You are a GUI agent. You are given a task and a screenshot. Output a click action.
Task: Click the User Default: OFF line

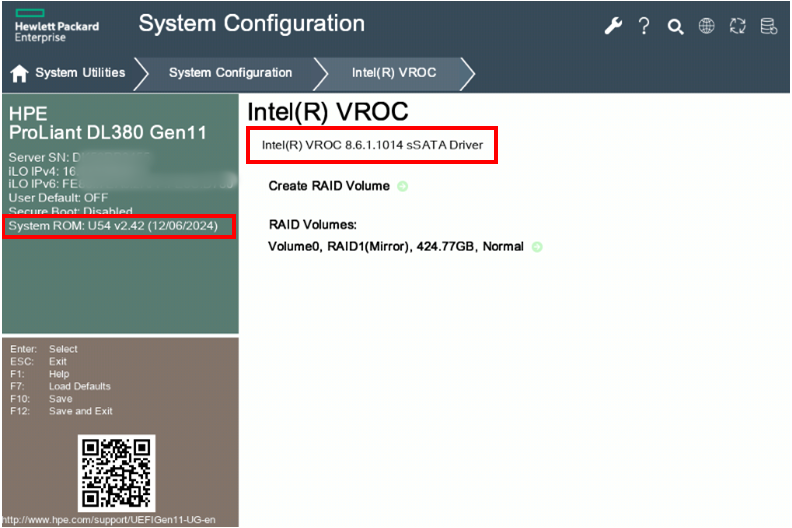coord(58,198)
